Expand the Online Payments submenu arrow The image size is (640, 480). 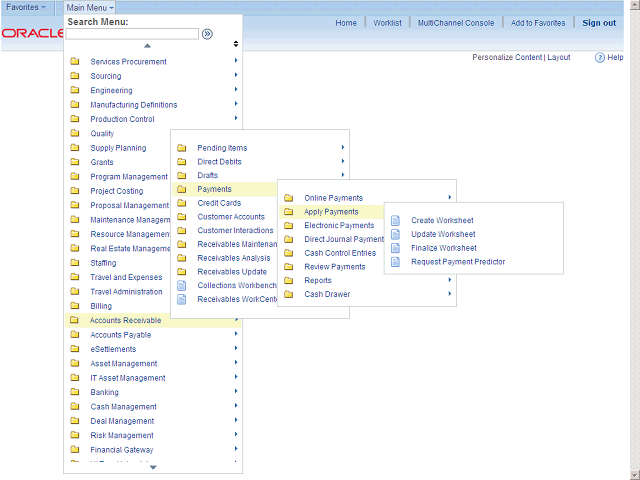tap(450, 198)
